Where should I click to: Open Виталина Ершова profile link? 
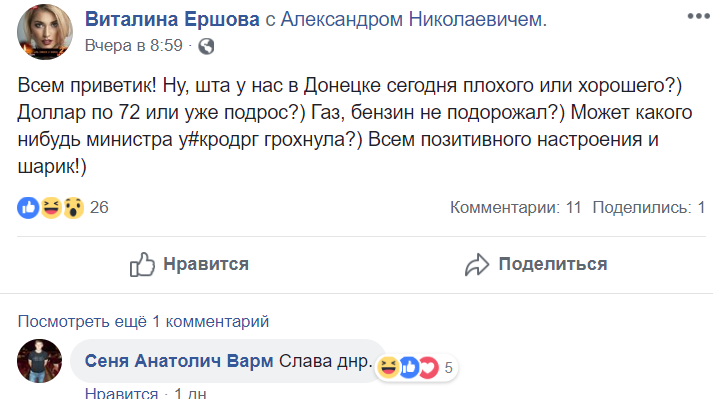click(172, 19)
